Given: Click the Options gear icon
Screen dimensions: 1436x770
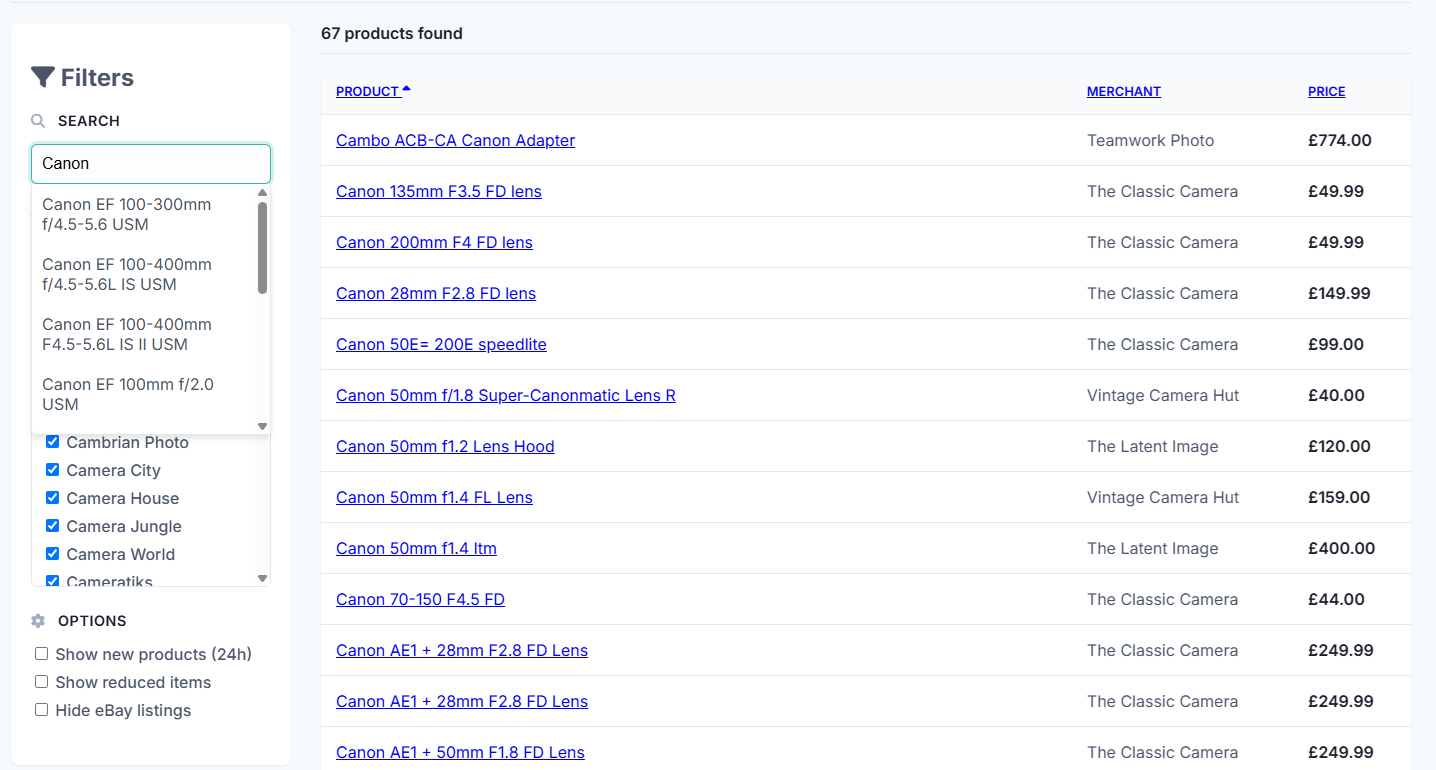Looking at the screenshot, I should coord(38,621).
